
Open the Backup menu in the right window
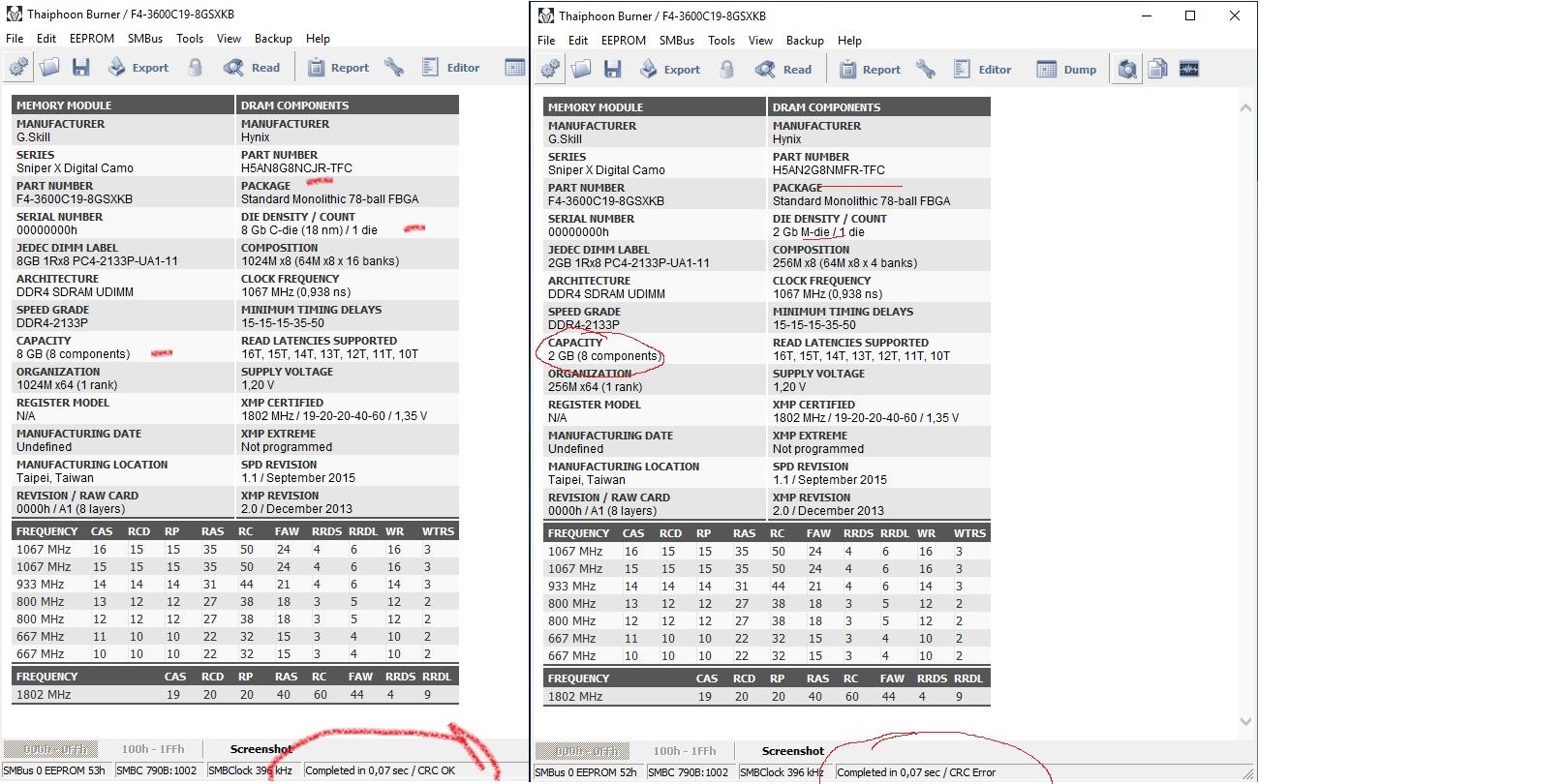pos(805,41)
